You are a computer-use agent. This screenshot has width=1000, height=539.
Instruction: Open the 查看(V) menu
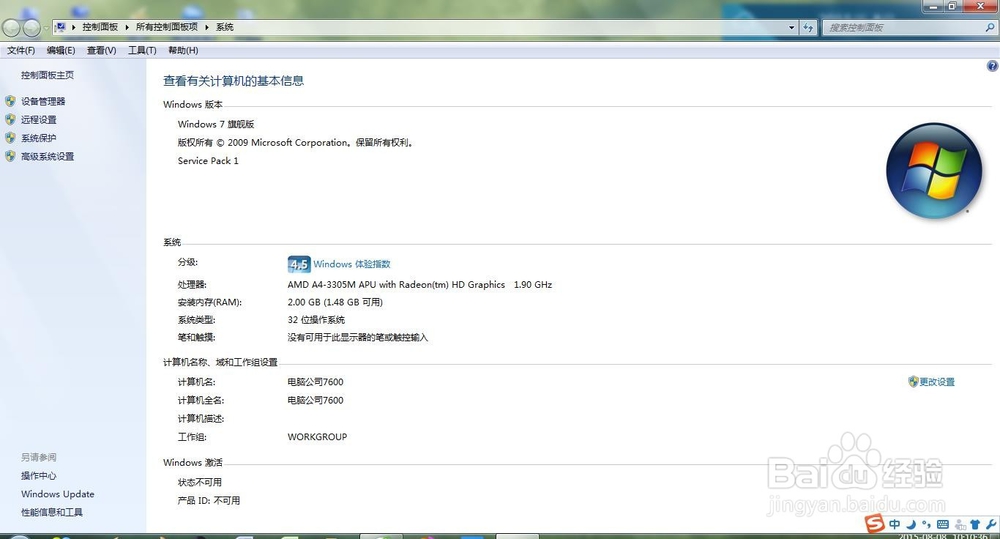[x=101, y=50]
